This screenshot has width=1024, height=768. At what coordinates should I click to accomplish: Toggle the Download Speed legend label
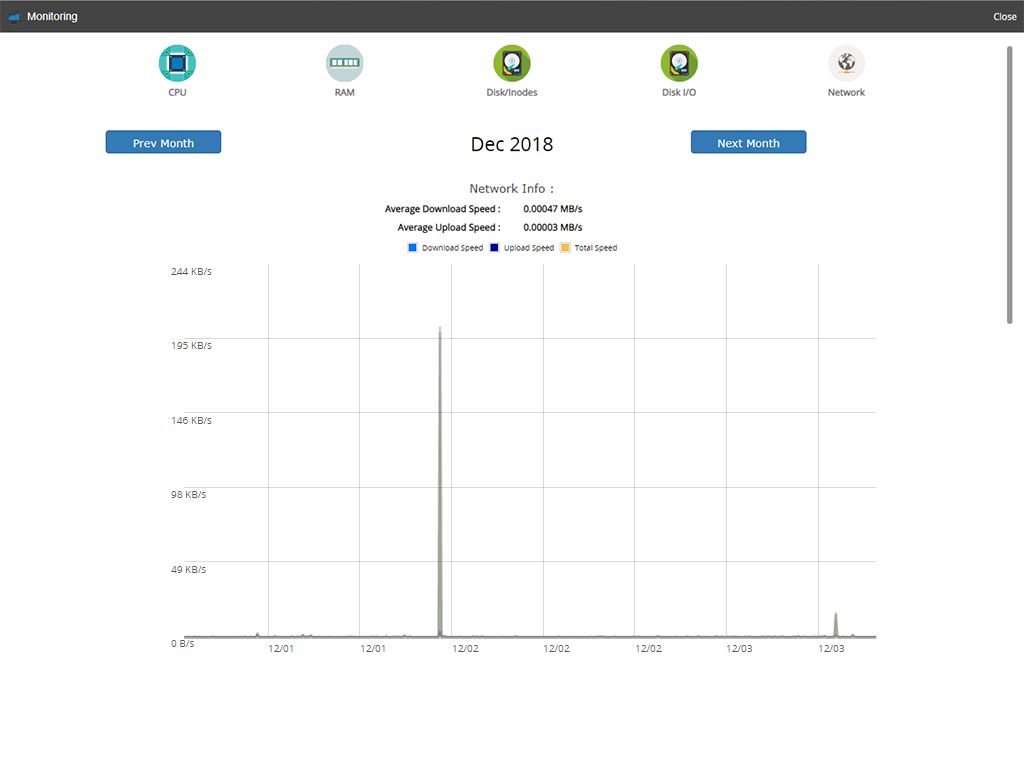click(452, 248)
